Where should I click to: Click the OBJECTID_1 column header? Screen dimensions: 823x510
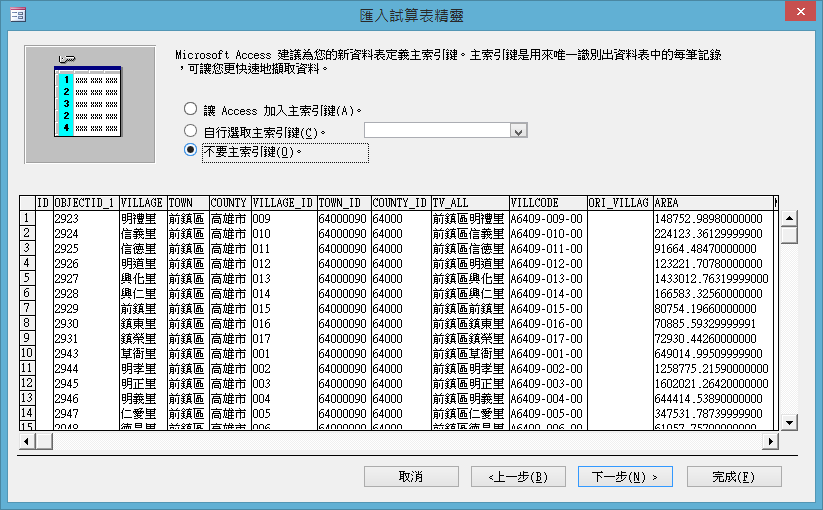coord(84,203)
